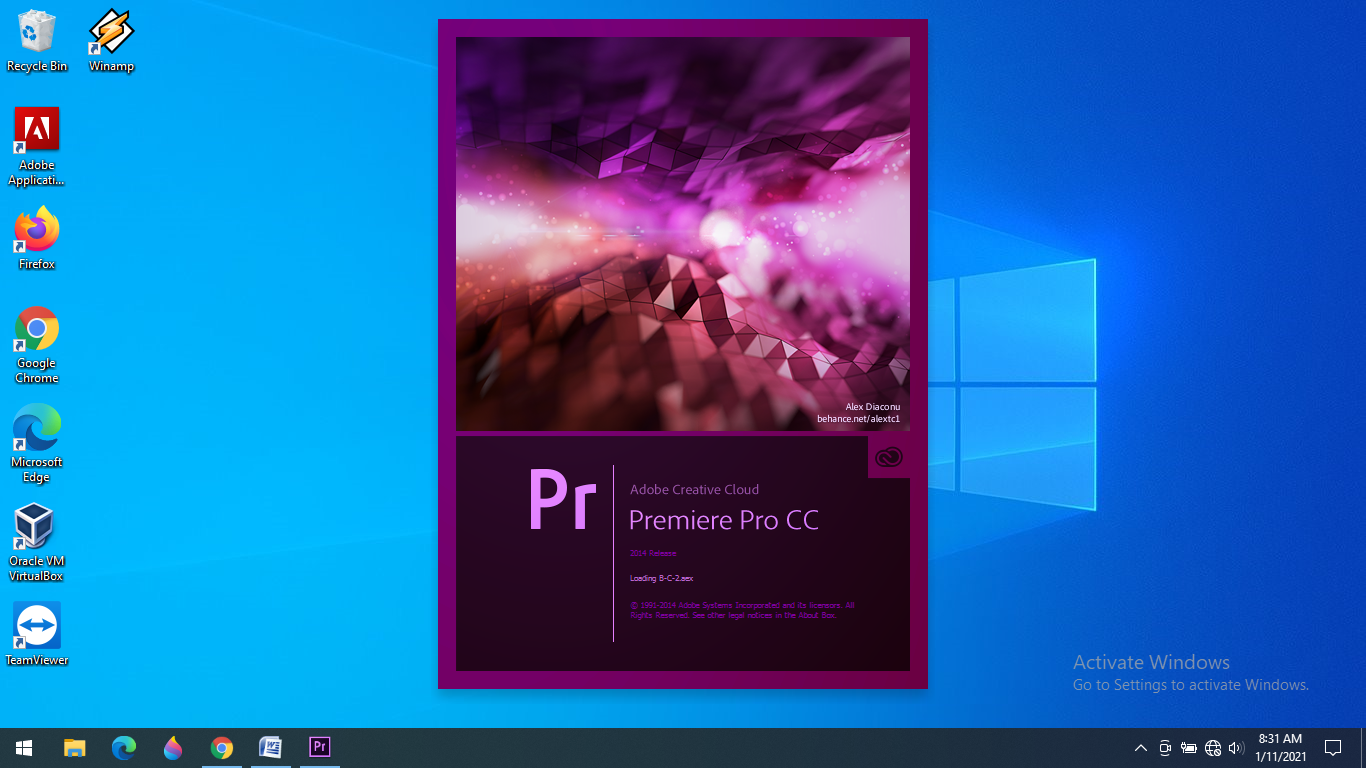Viewport: 1366px width, 768px height.
Task: Open the Windows Start menu
Action: (x=24, y=747)
